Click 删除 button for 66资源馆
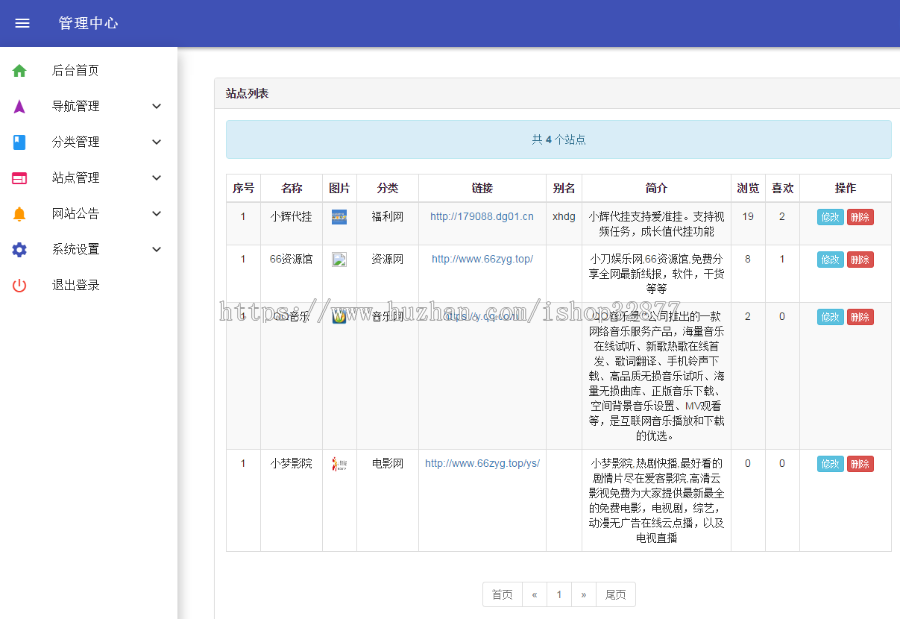This screenshot has height=619, width=900. (x=860, y=260)
